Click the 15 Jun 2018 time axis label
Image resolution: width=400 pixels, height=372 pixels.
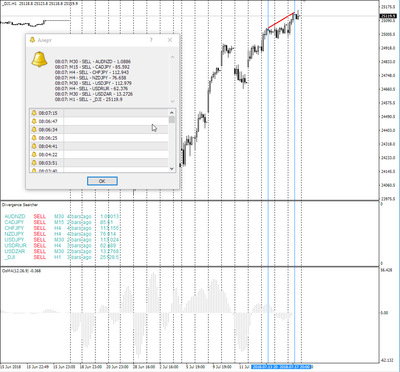pyautogui.click(x=11, y=367)
